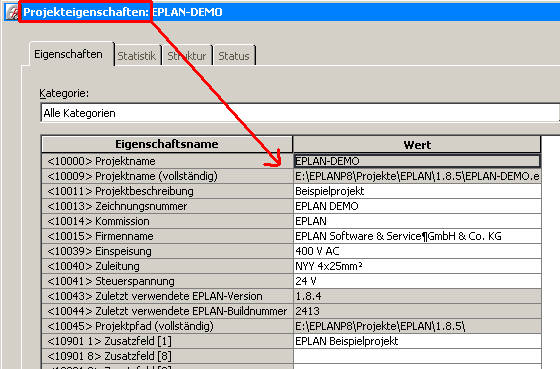
Task: Select the Eigenschaften tab
Action: [69, 54]
